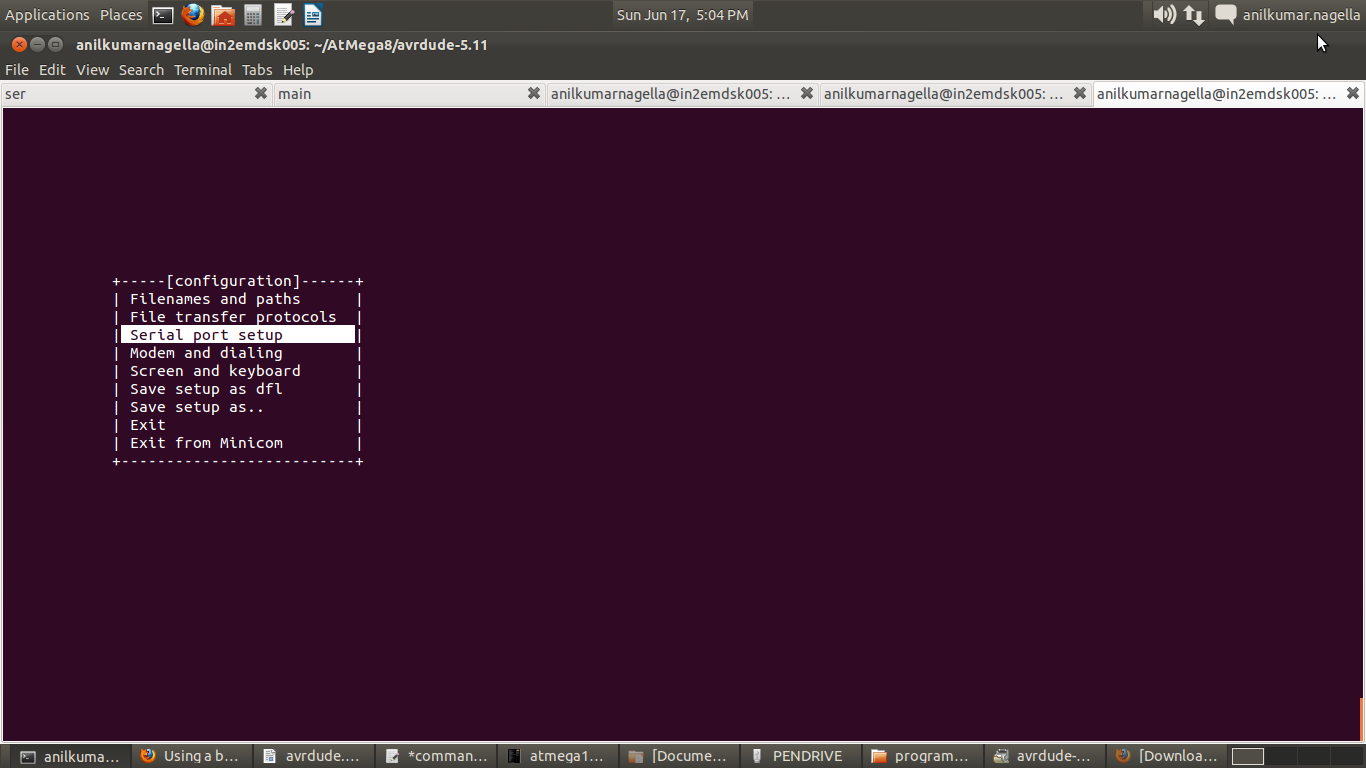Screen dimensions: 1366x768
Task: Choose 'Save setup as..' entry
Action: point(197,407)
